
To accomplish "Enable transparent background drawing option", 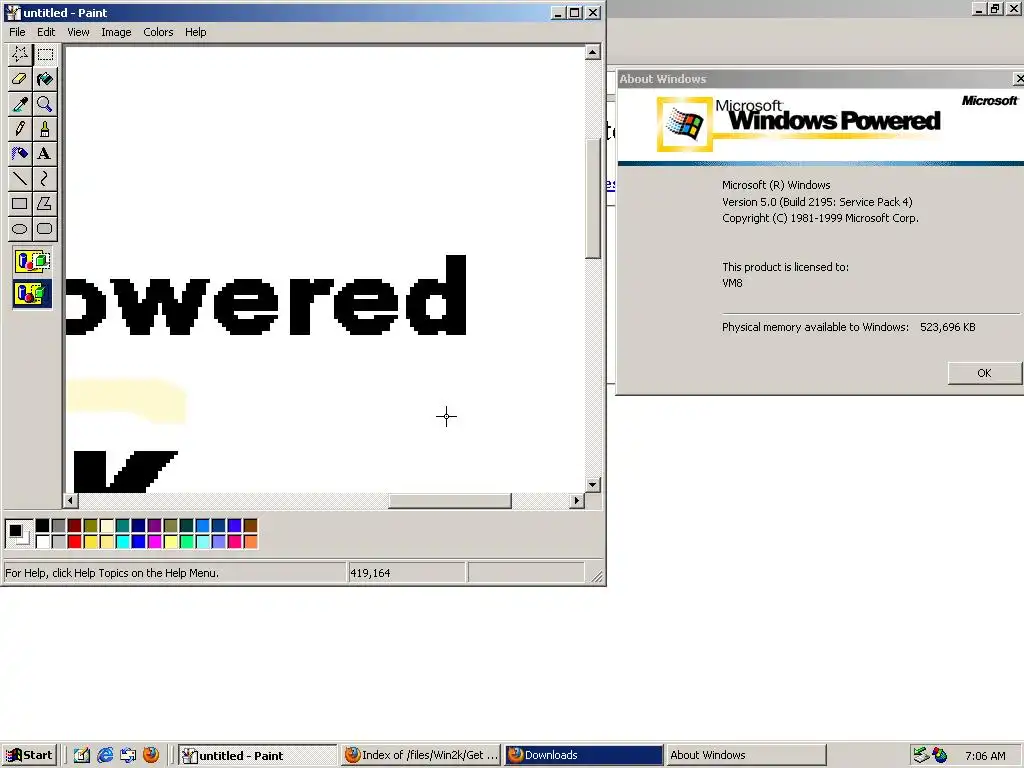I will click(x=32, y=294).
